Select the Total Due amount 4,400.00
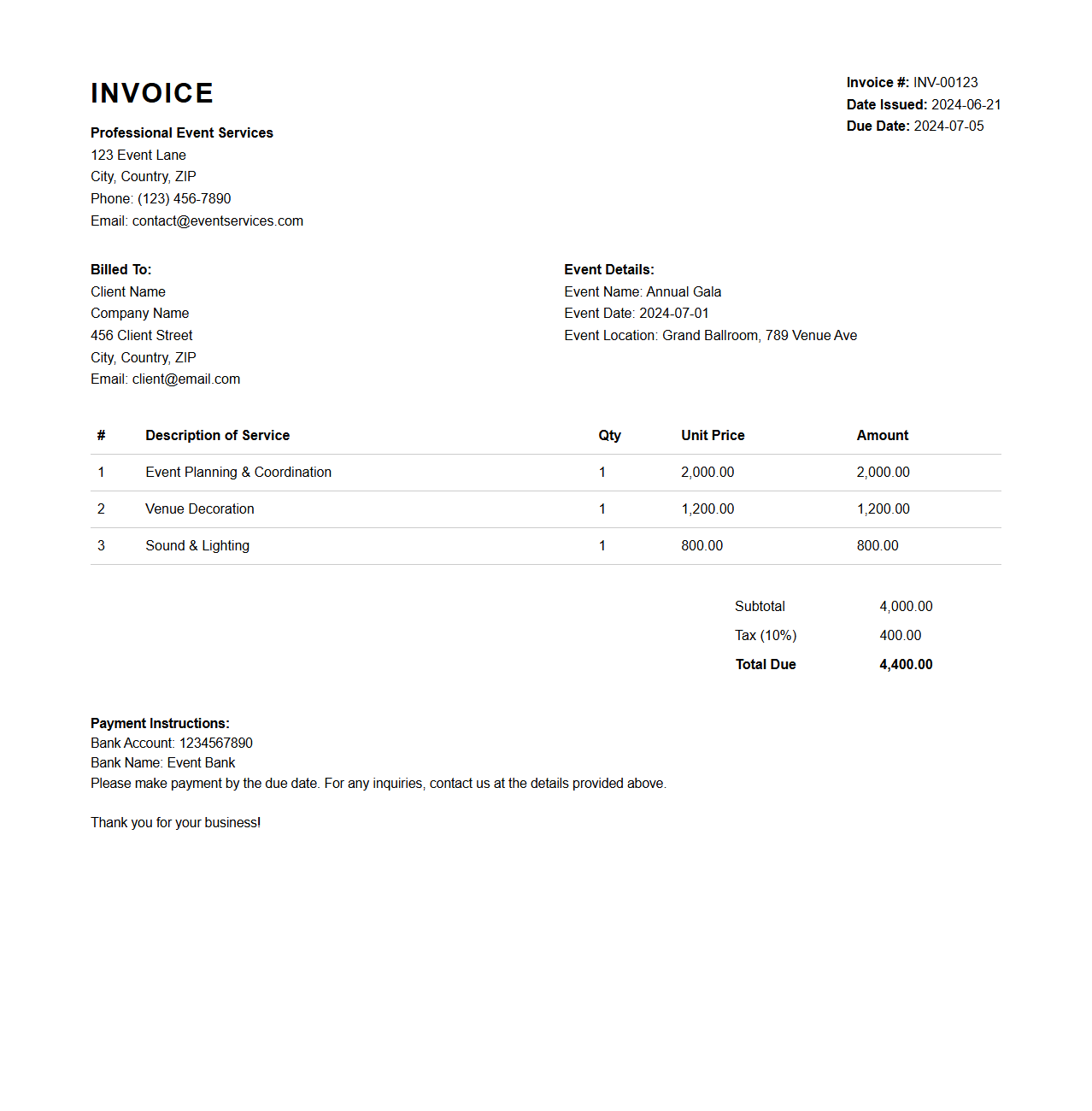This screenshot has width=1092, height=1111. pos(906,664)
